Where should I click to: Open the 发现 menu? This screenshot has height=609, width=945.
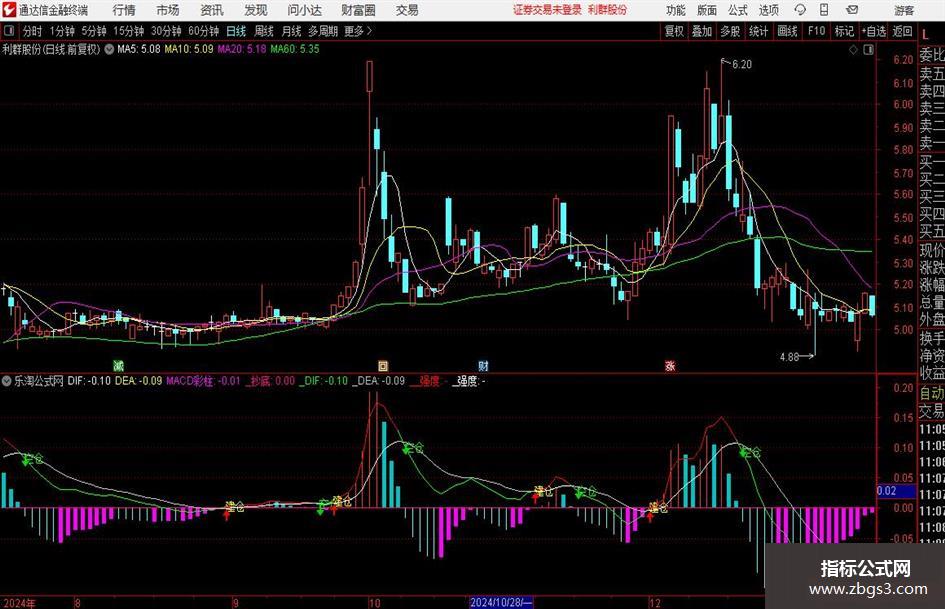tap(256, 10)
